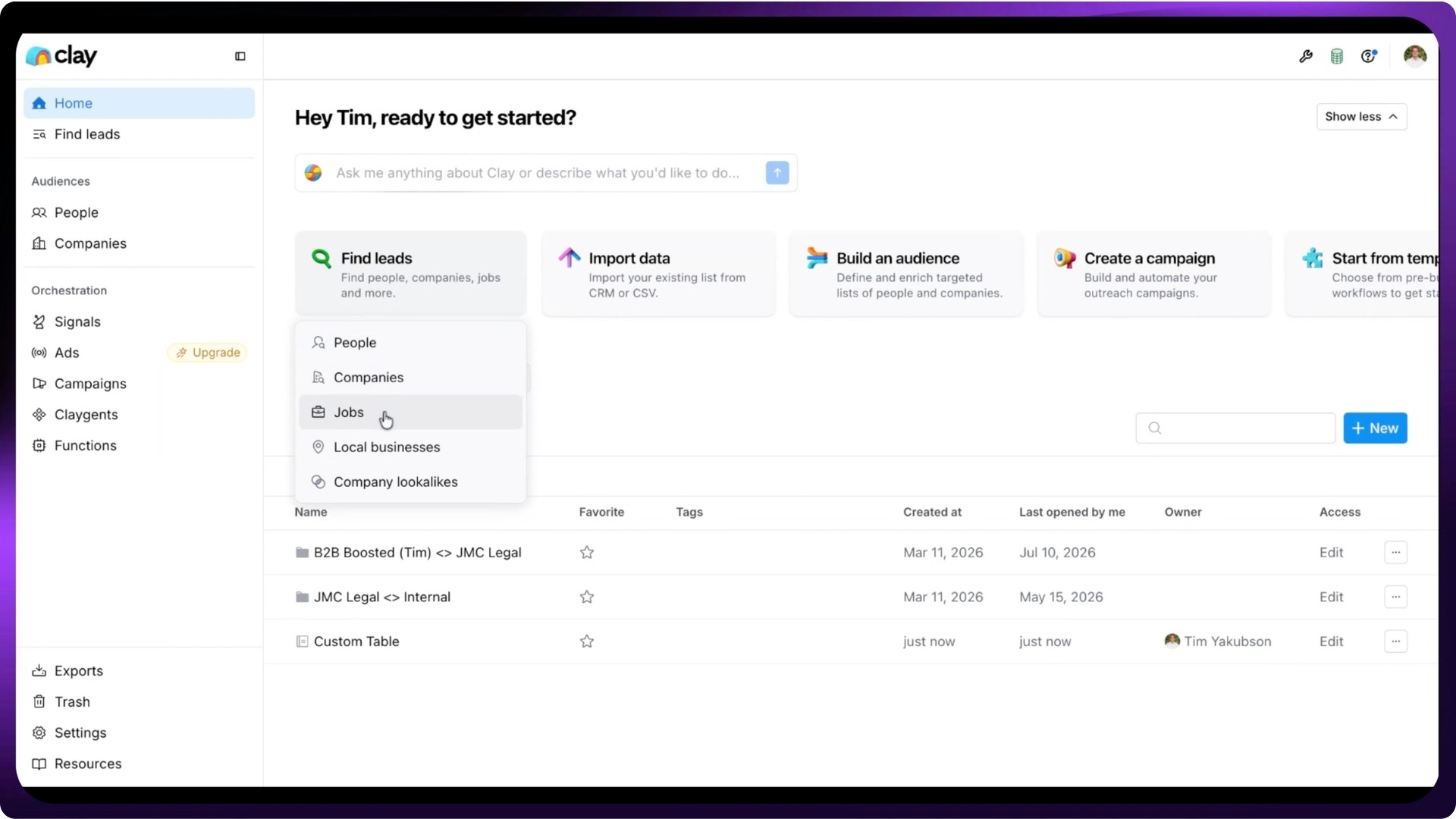Image resolution: width=1456 pixels, height=819 pixels.
Task: Focus the table search field
Action: tap(1235, 428)
